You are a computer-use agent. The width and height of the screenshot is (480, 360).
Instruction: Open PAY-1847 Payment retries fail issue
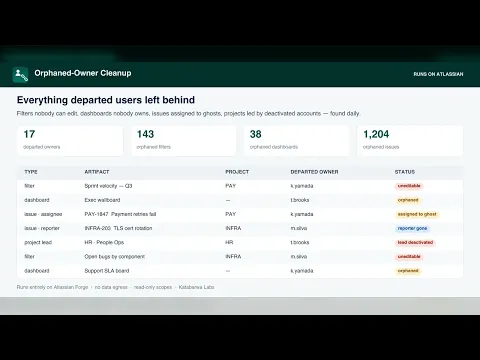click(120, 214)
